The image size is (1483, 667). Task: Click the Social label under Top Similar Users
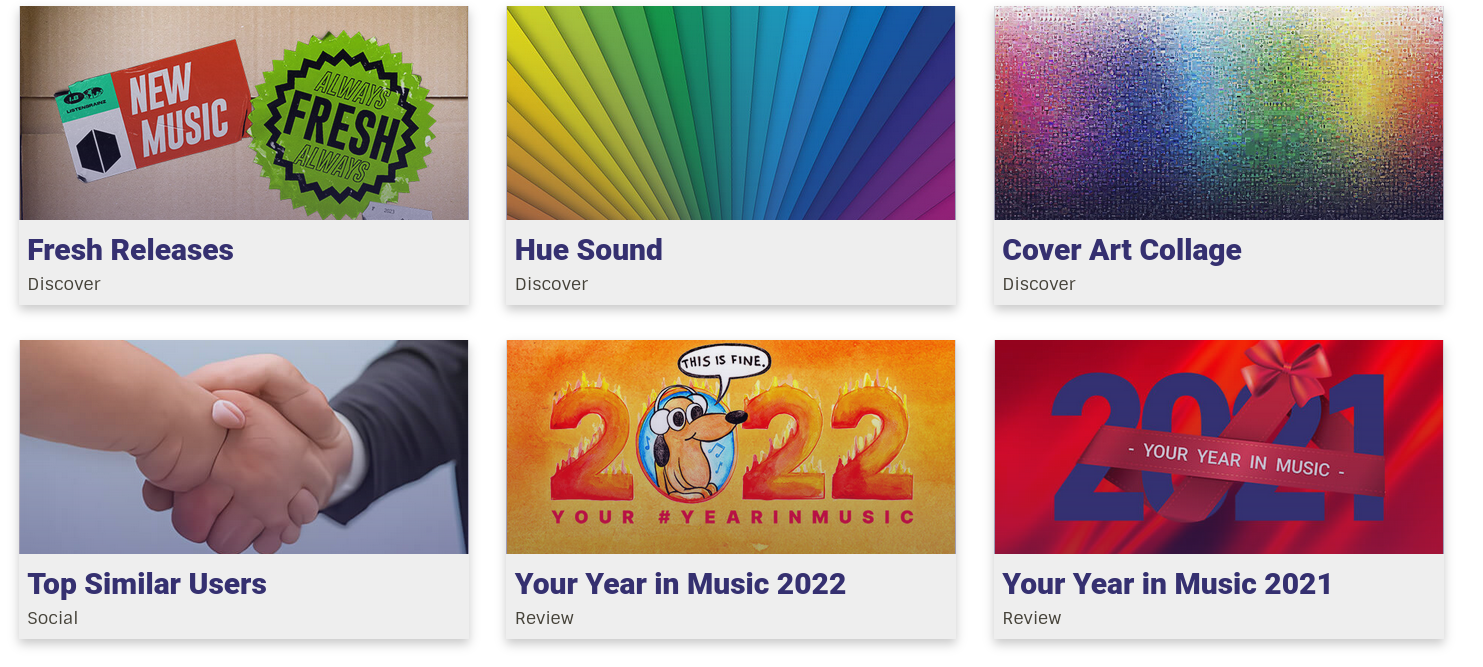click(x=53, y=618)
